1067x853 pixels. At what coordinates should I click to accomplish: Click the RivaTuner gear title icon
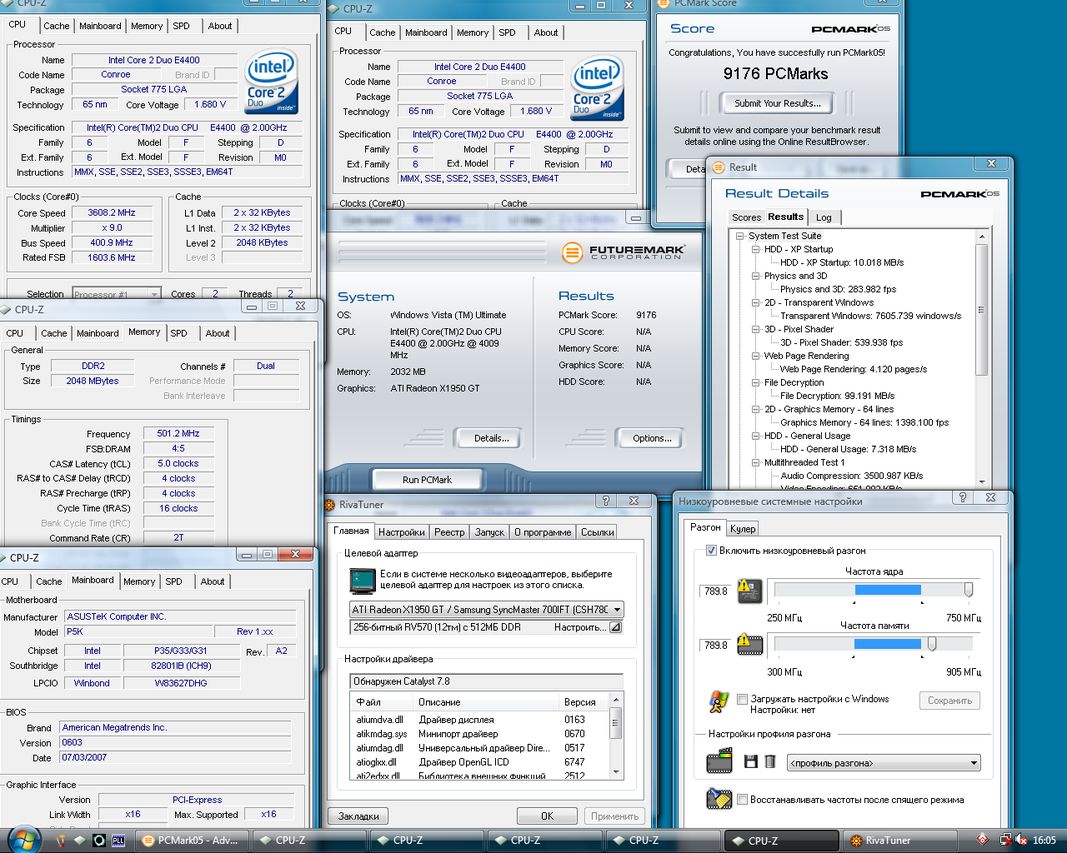pos(330,505)
